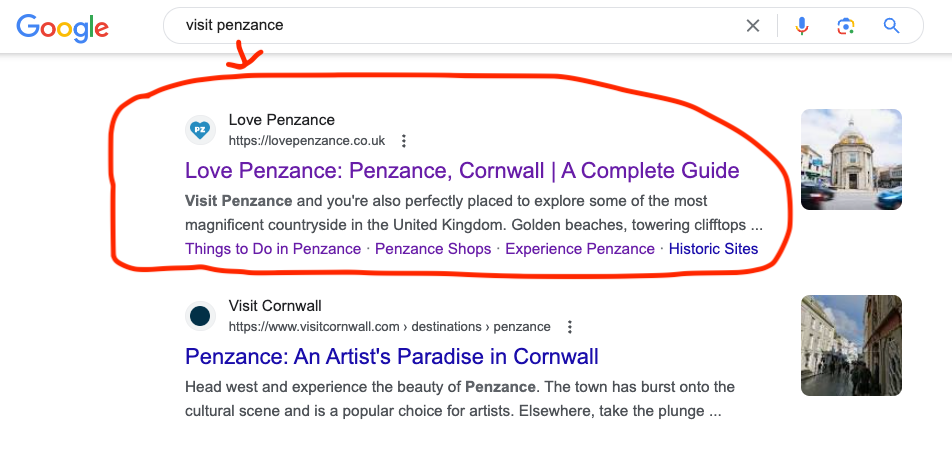Open 'Love Penzance: Penzance, Cornwall | A Complete Guide'
Viewport: 952px width, 474px height.
462,171
